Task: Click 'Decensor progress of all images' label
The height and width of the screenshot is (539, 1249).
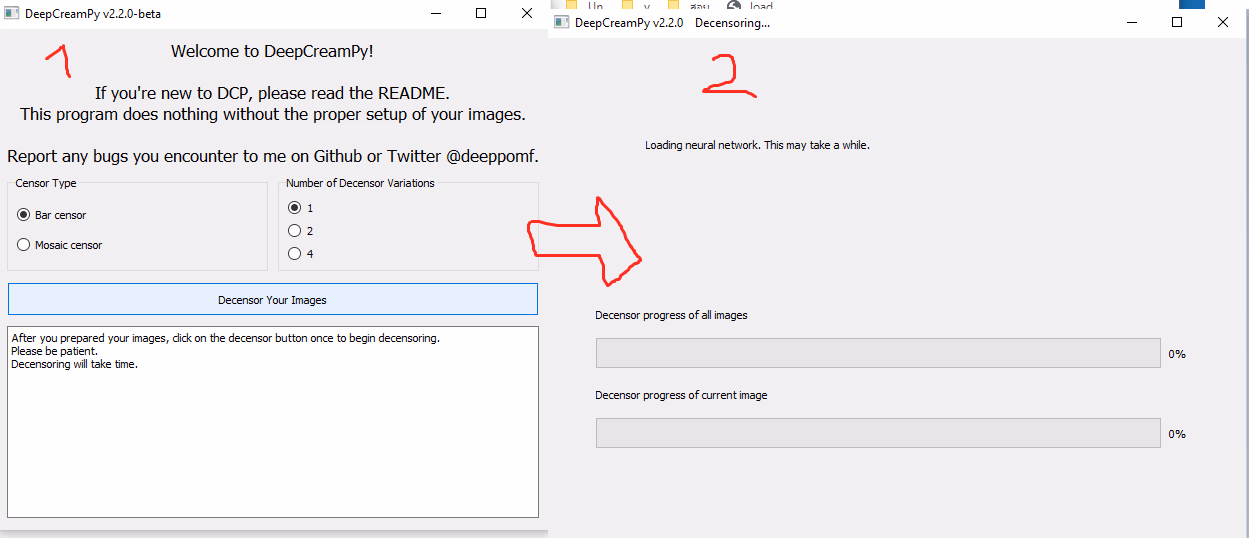Action: [671, 315]
